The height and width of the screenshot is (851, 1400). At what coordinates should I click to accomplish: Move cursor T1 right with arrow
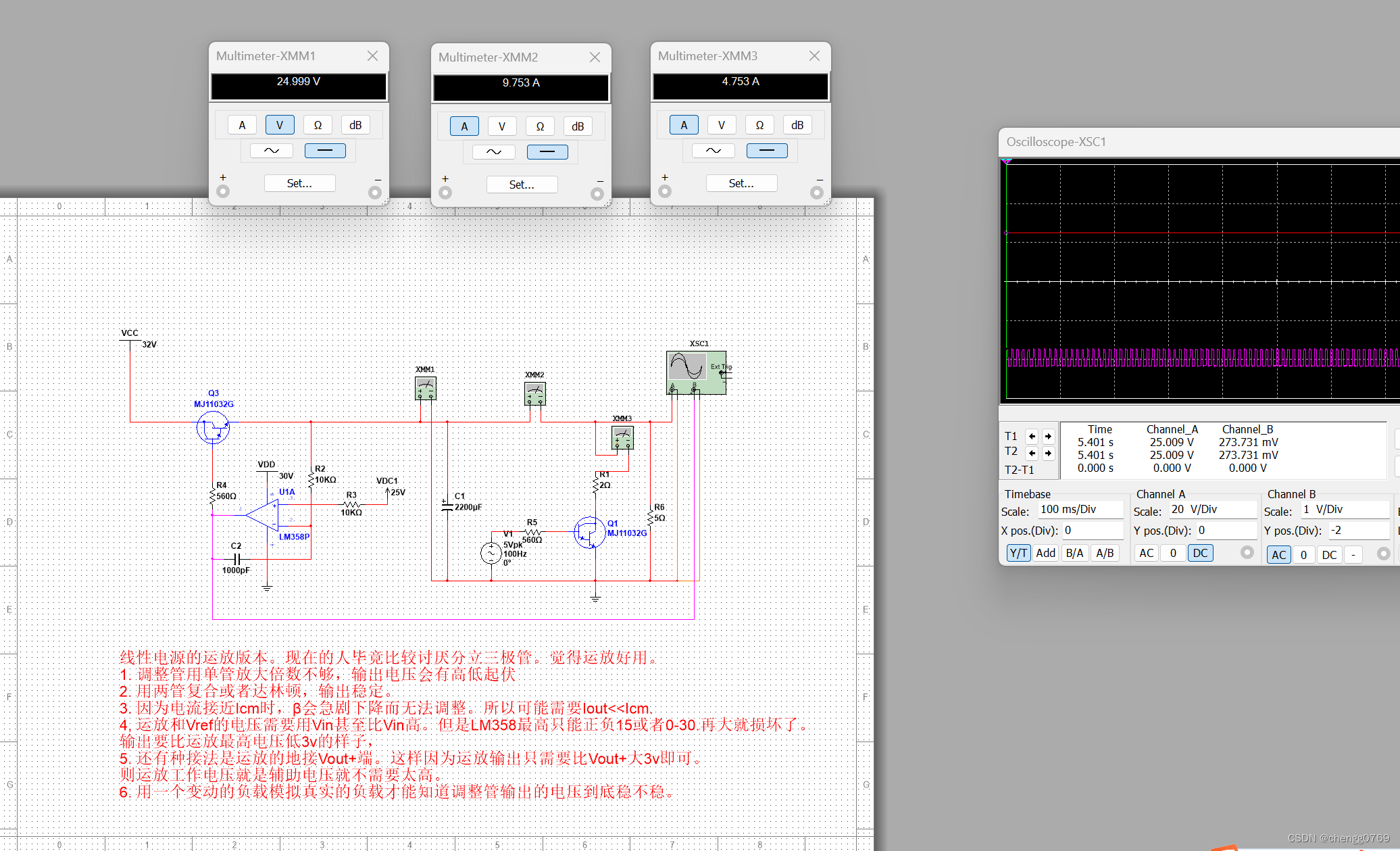[x=1048, y=436]
